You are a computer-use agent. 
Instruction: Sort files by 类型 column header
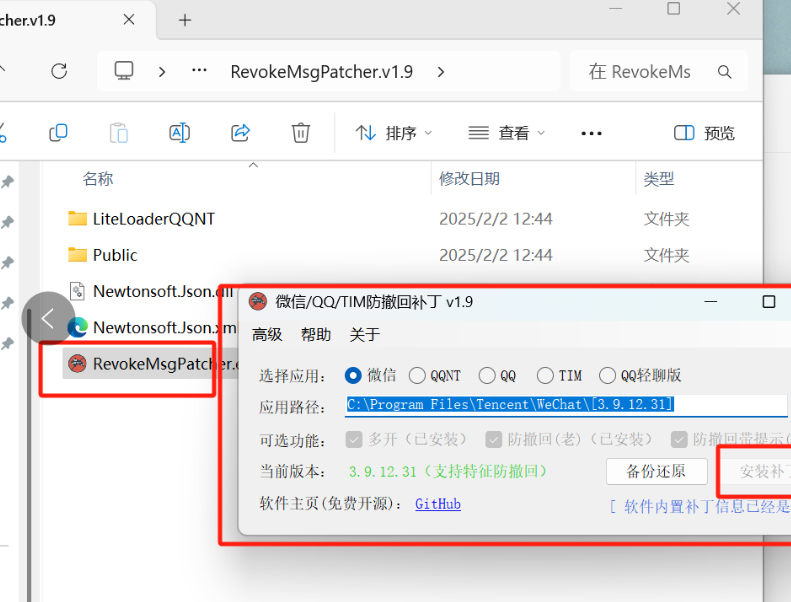click(x=658, y=179)
